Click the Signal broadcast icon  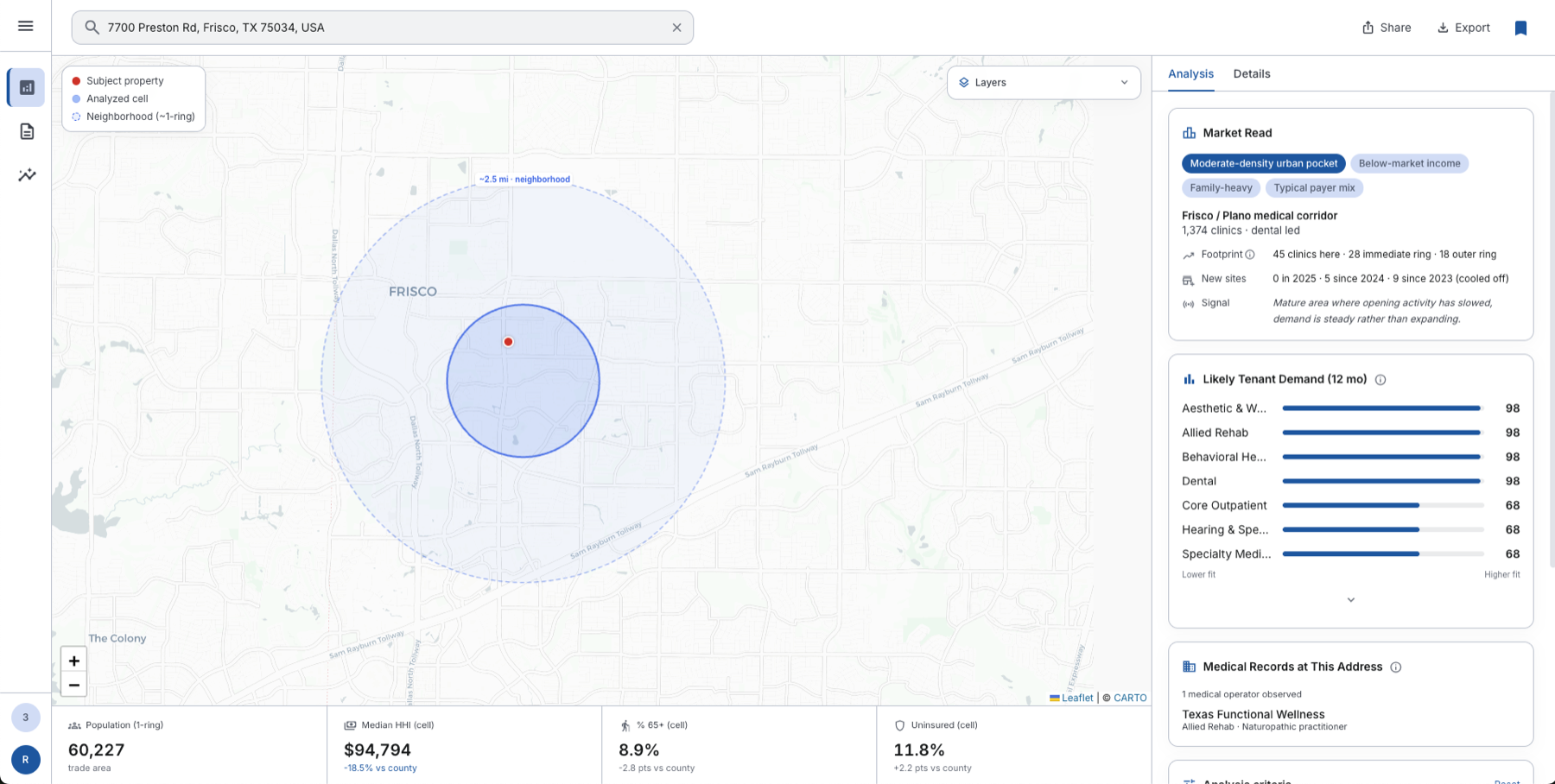1189,304
